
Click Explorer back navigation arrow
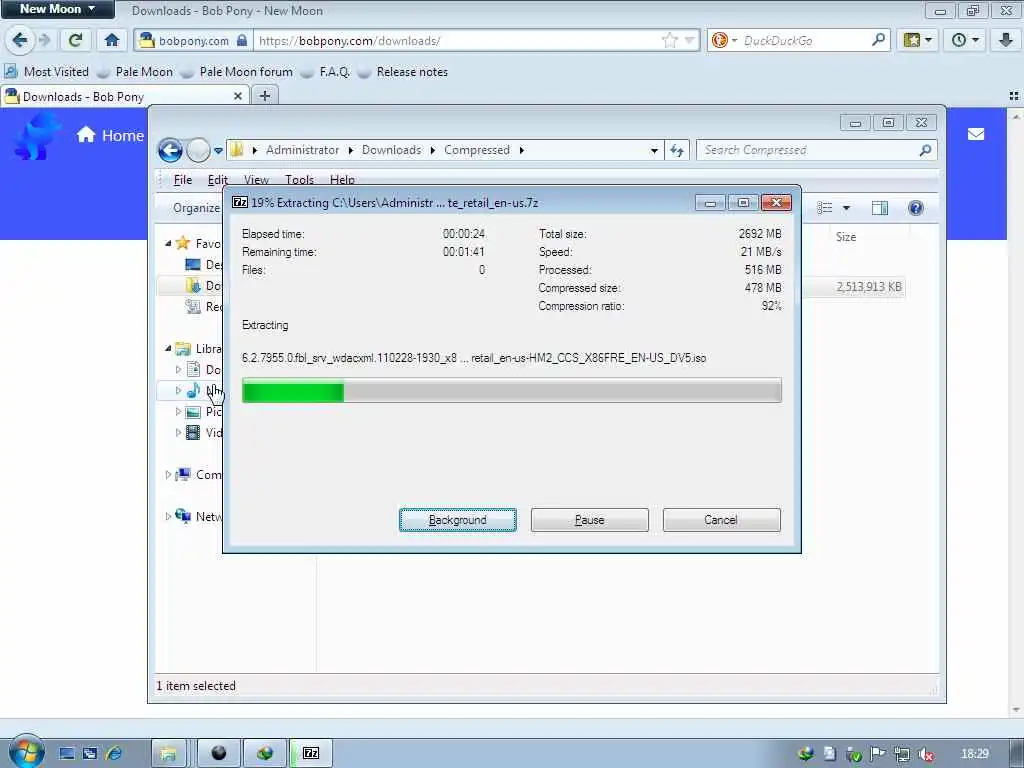click(x=170, y=150)
